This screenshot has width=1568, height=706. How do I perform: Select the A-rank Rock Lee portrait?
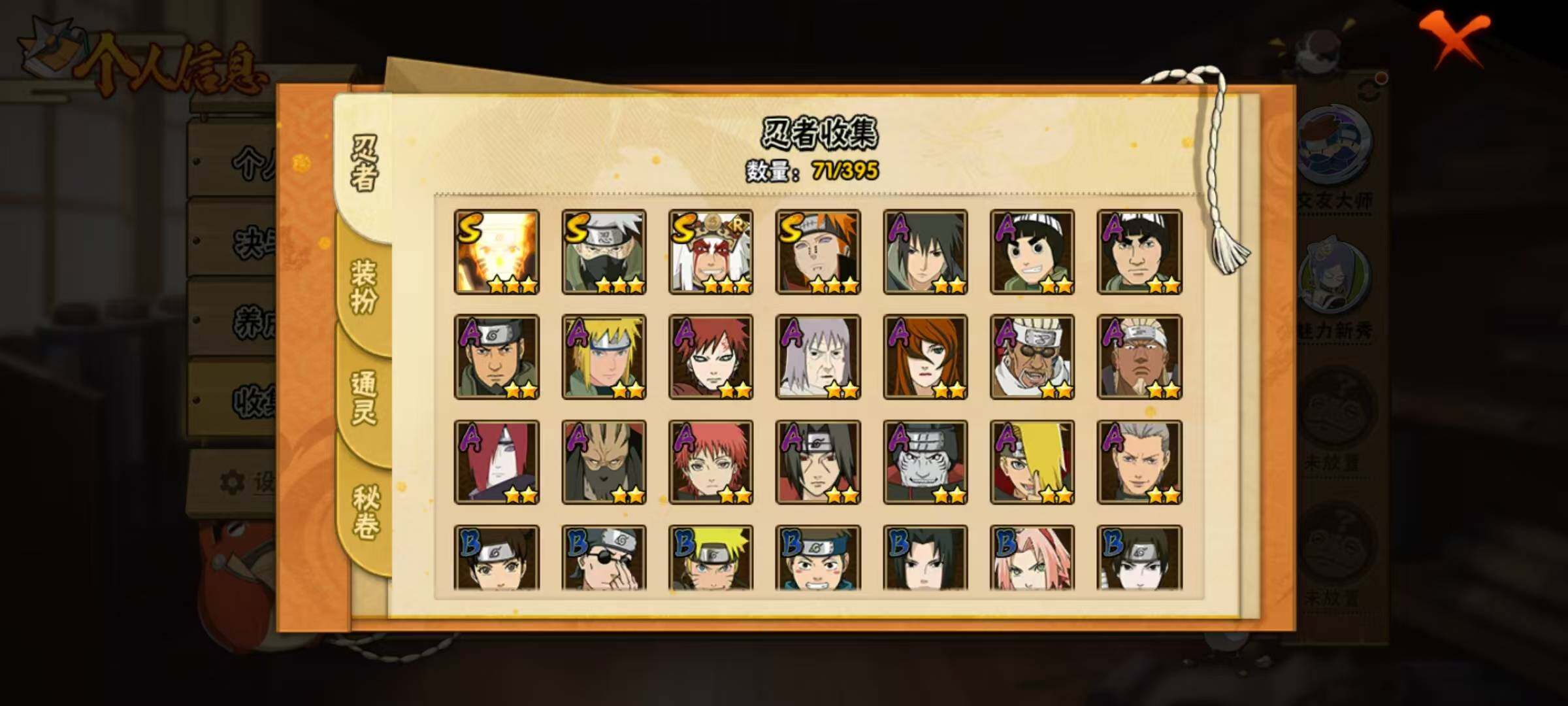click(1032, 252)
